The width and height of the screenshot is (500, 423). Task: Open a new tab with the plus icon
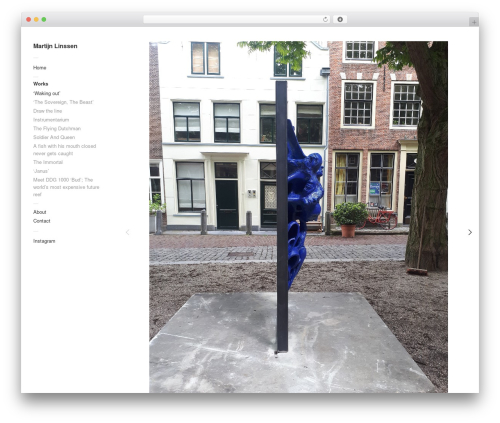tap(474, 22)
